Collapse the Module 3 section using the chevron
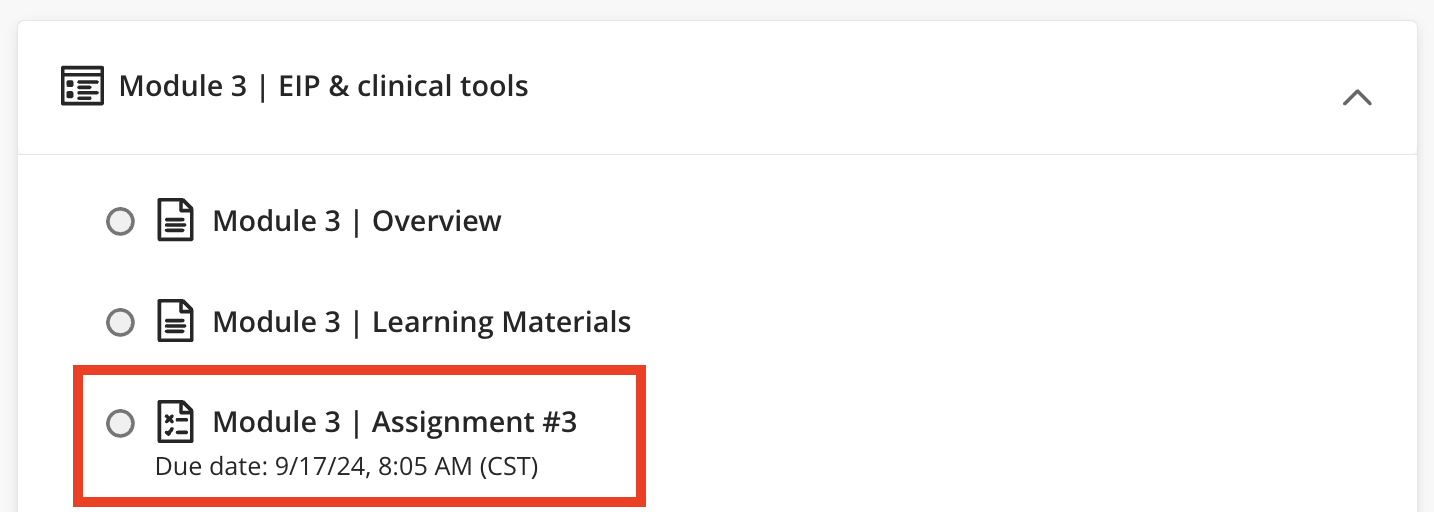The width and height of the screenshot is (1434, 512). click(1357, 97)
